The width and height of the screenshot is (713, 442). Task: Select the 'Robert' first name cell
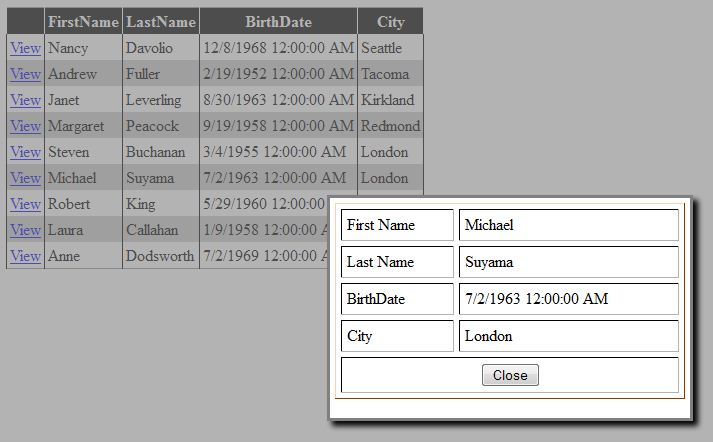click(x=84, y=204)
